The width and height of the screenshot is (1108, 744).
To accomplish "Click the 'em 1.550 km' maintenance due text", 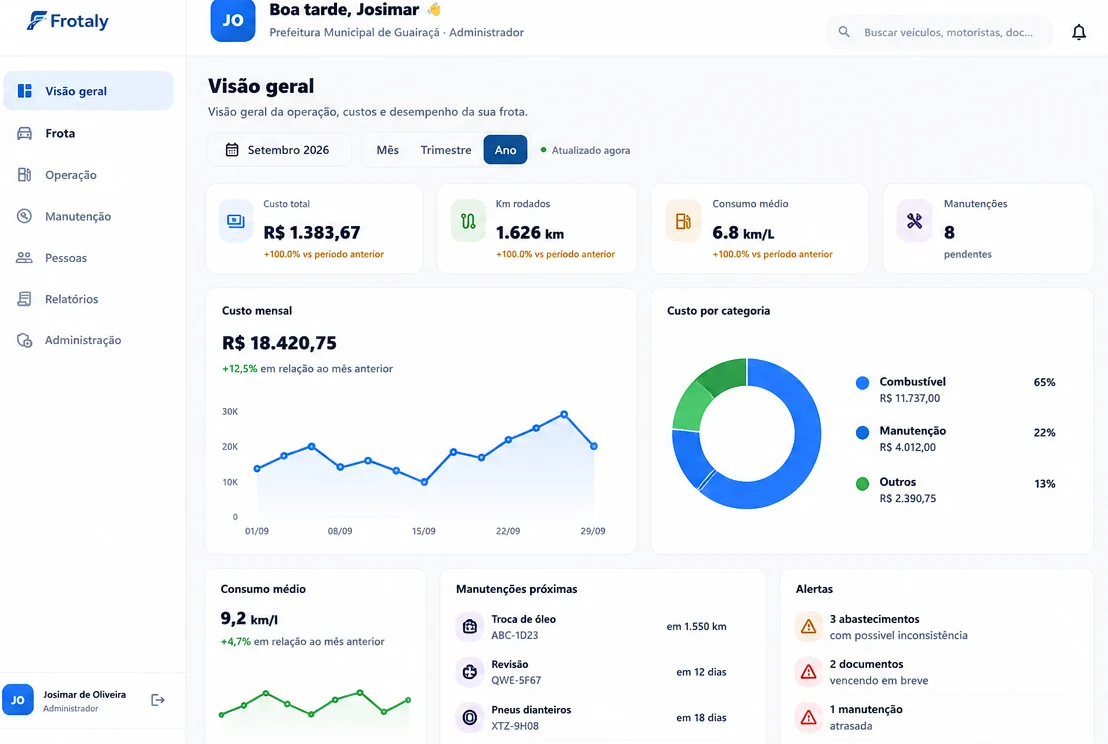I will coord(696,627).
